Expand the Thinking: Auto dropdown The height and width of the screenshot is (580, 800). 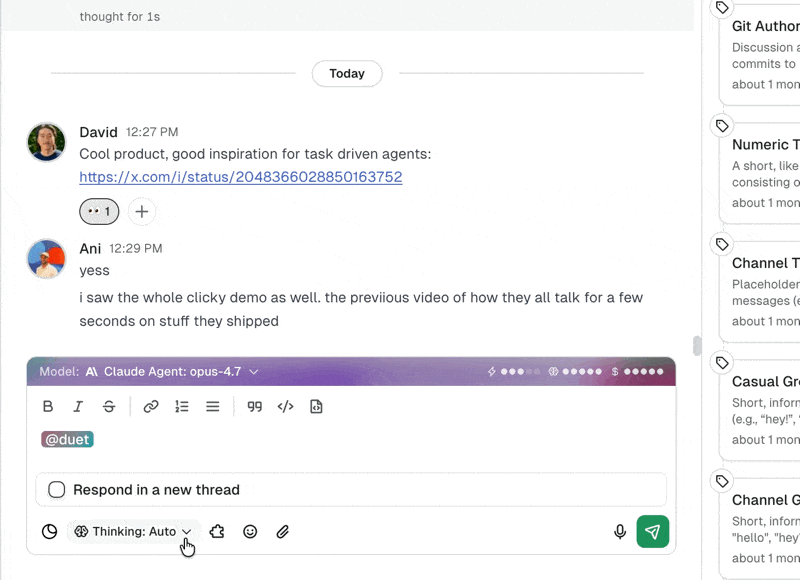(134, 532)
